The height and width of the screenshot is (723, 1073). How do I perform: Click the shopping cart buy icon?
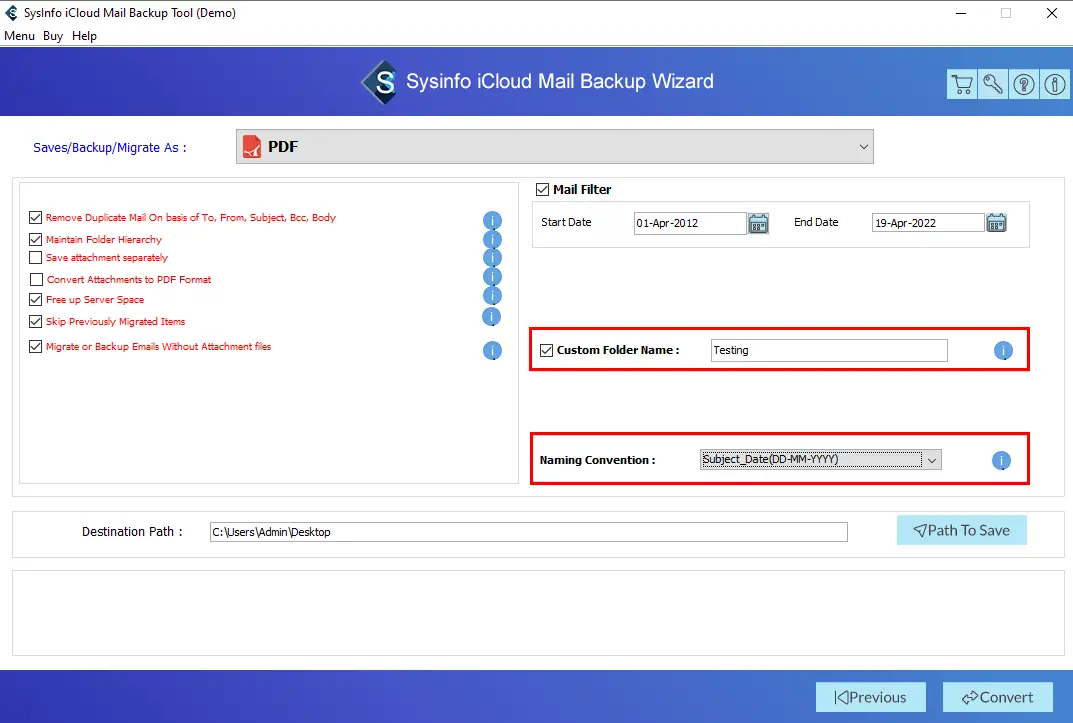(x=961, y=85)
